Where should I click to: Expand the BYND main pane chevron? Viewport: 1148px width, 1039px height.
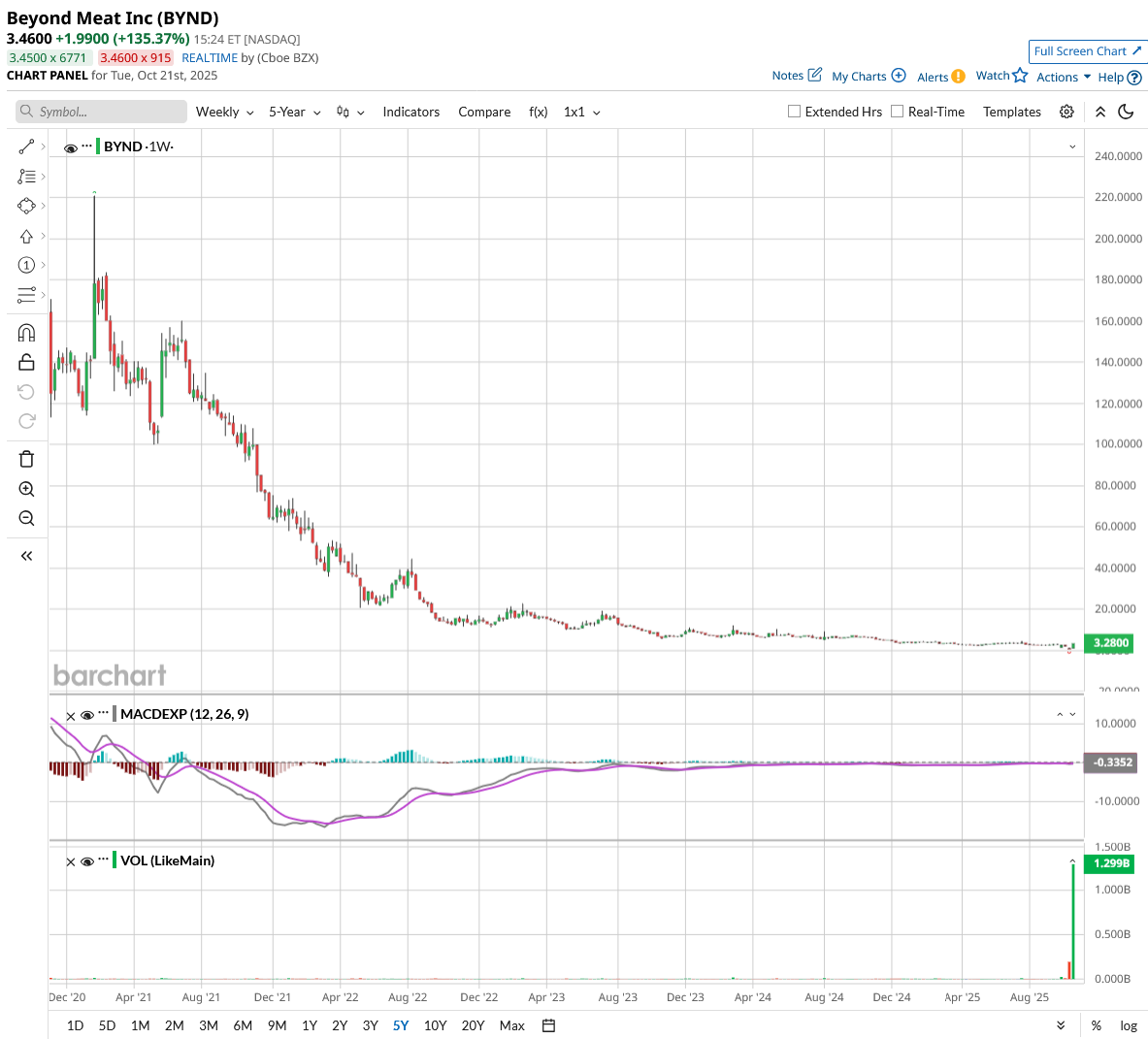[x=1072, y=147]
